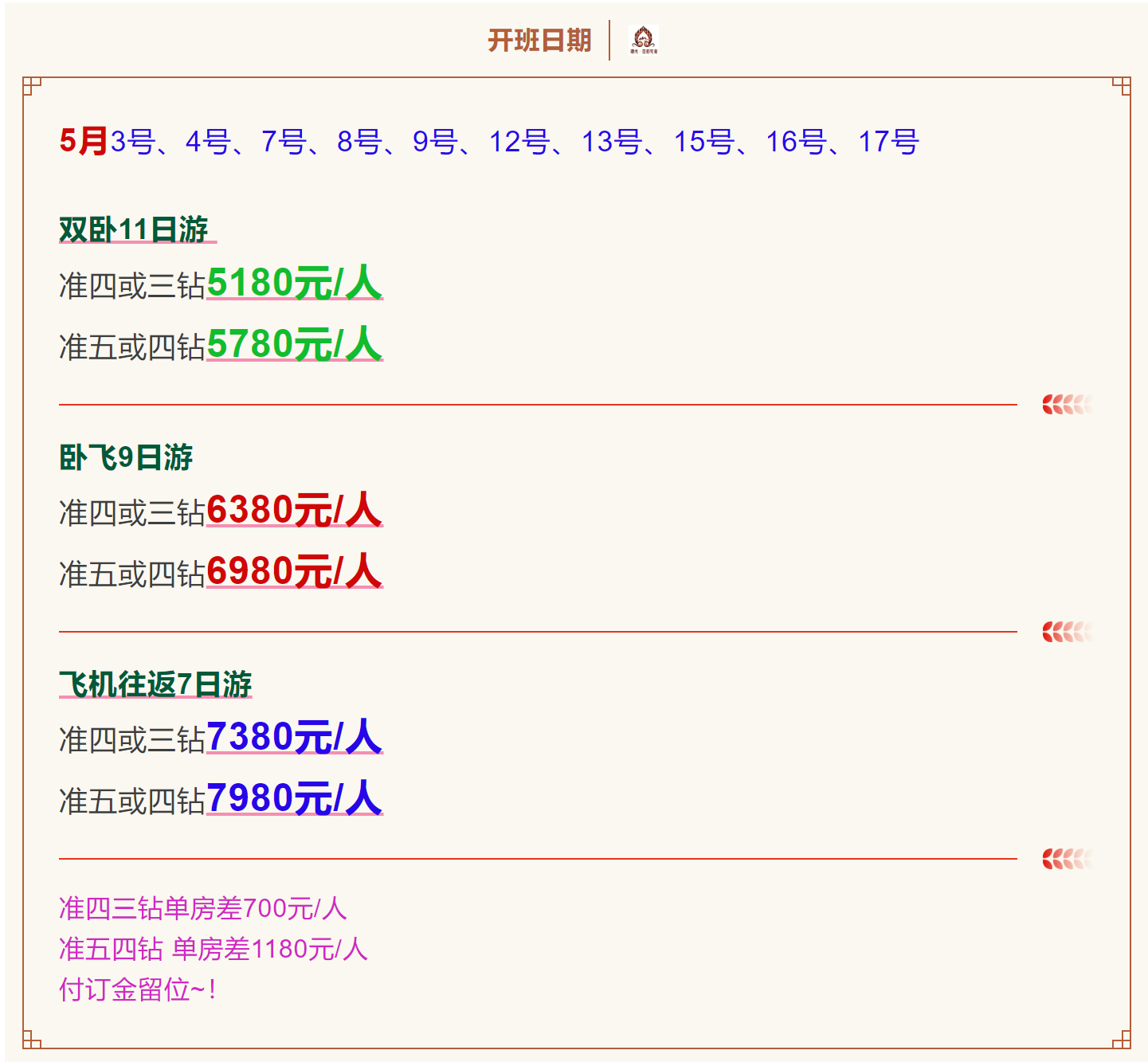Select the 3号 departure date
The height and width of the screenshot is (1062, 1148).
pyautogui.click(x=132, y=142)
